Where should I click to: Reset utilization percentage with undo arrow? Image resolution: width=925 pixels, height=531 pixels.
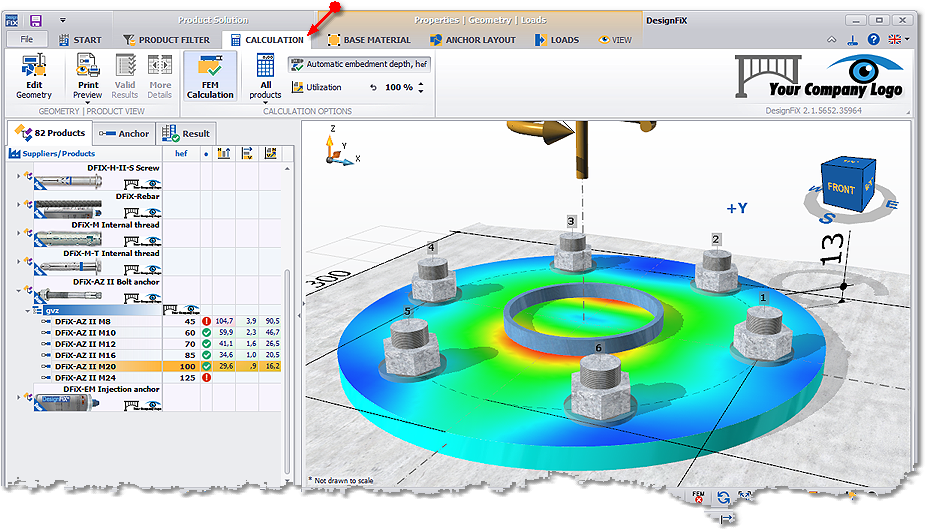pyautogui.click(x=373, y=87)
